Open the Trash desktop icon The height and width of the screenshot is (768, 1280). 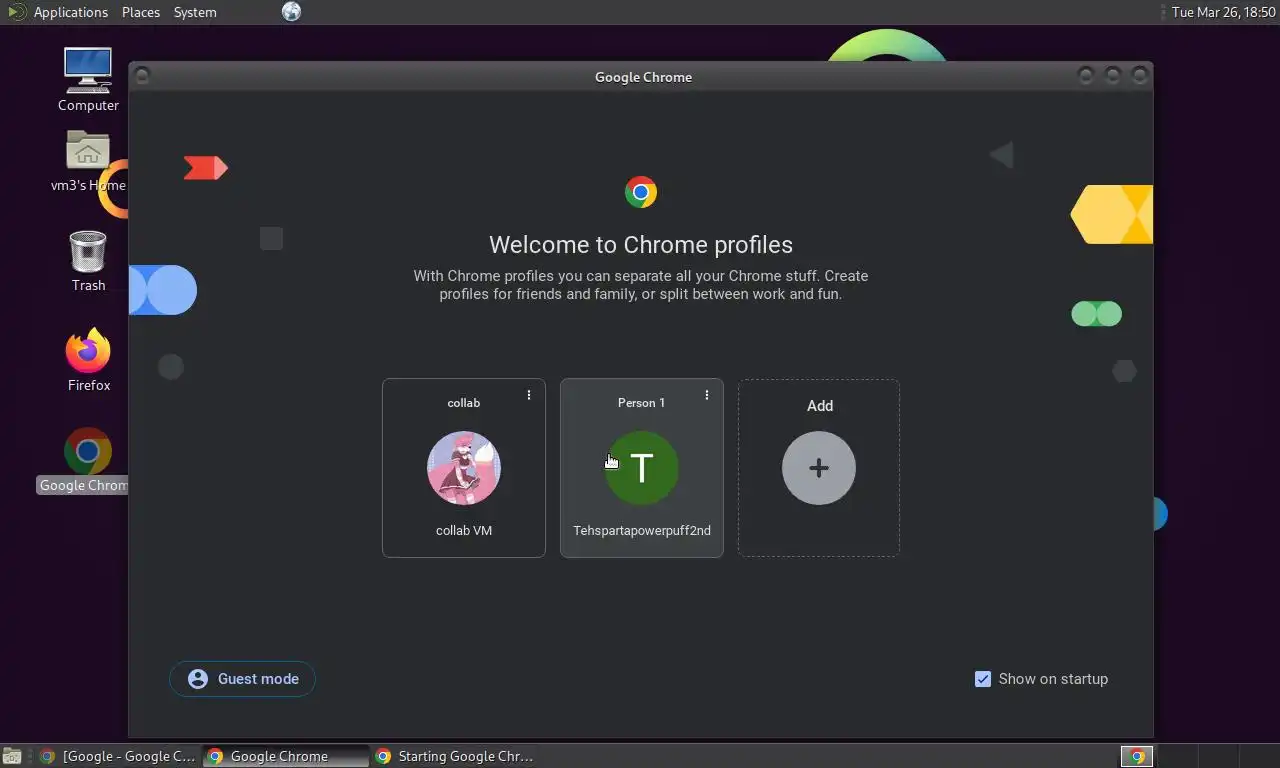[88, 261]
